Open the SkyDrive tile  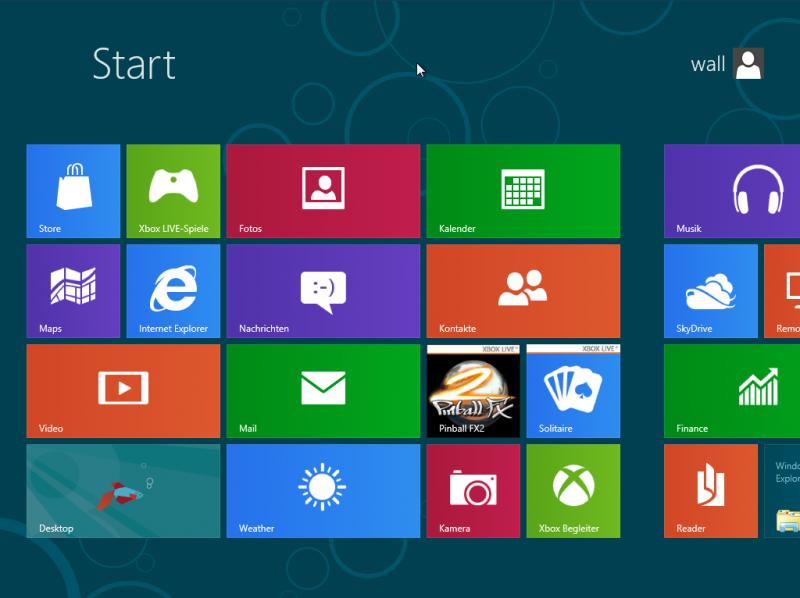[x=711, y=291]
